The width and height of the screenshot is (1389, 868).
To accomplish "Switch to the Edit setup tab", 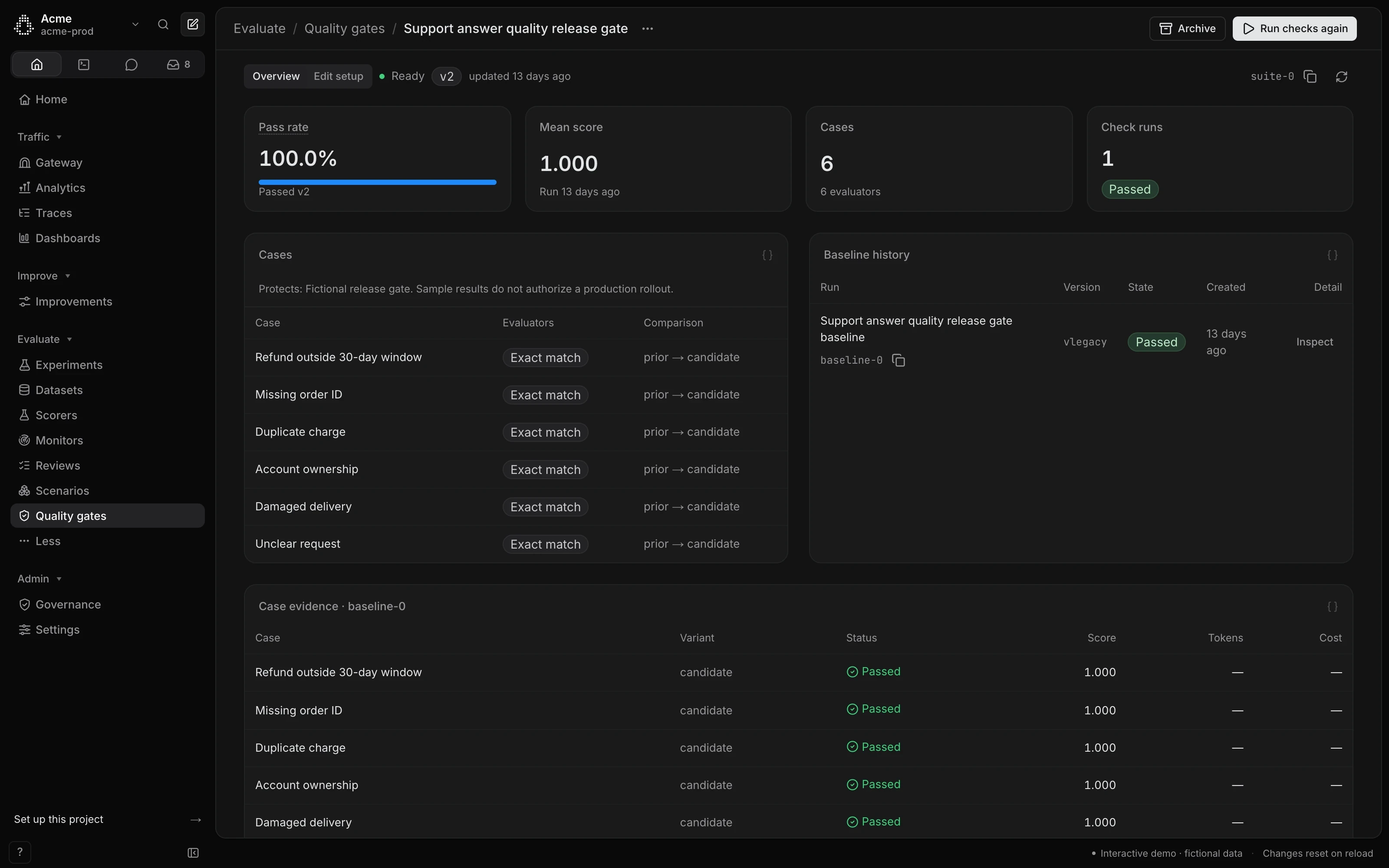I will click(338, 76).
